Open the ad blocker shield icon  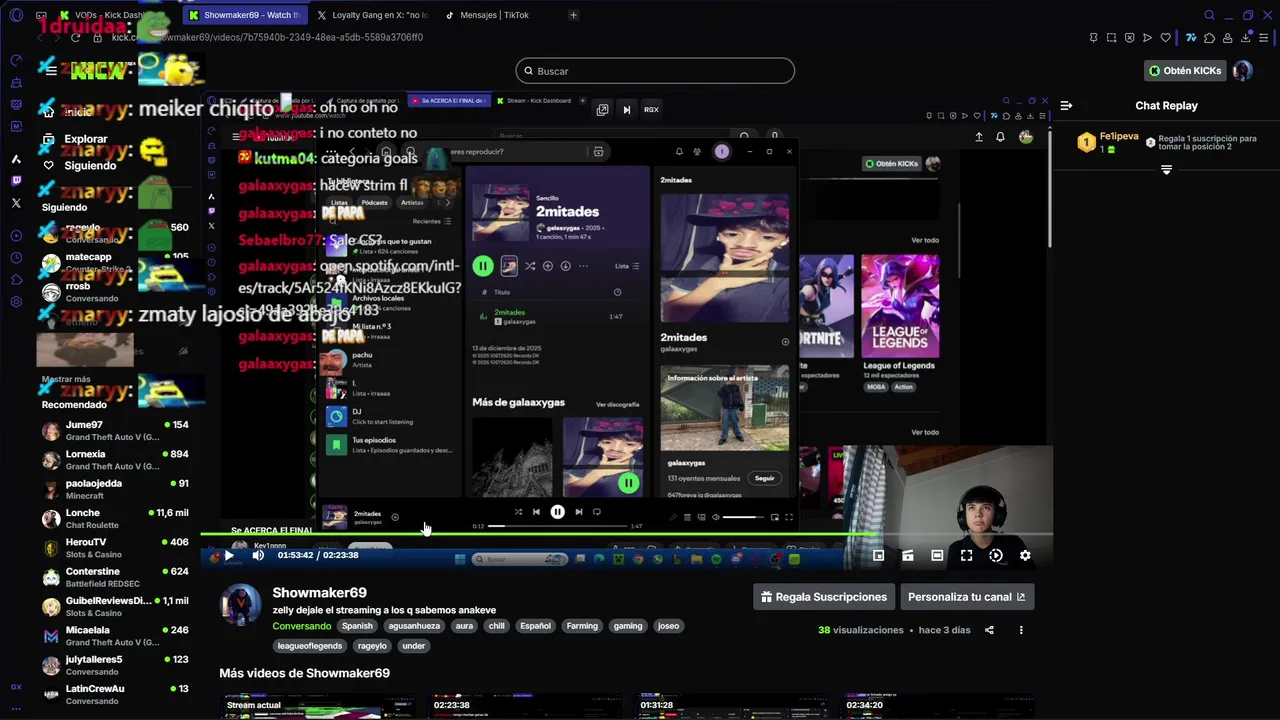1129,38
